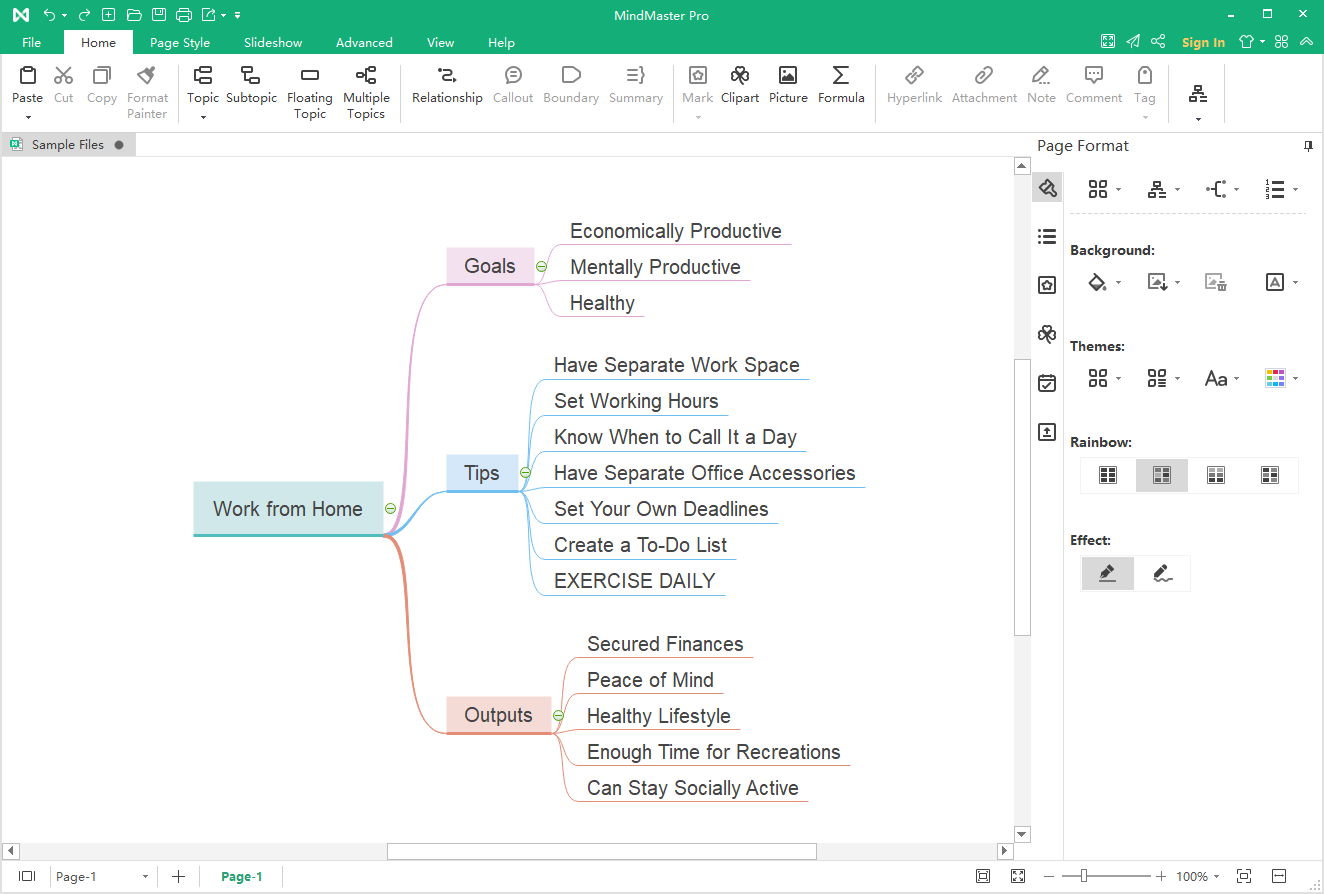Insert a Relationship line from the ribbon
The image size is (1324, 894).
[447, 85]
